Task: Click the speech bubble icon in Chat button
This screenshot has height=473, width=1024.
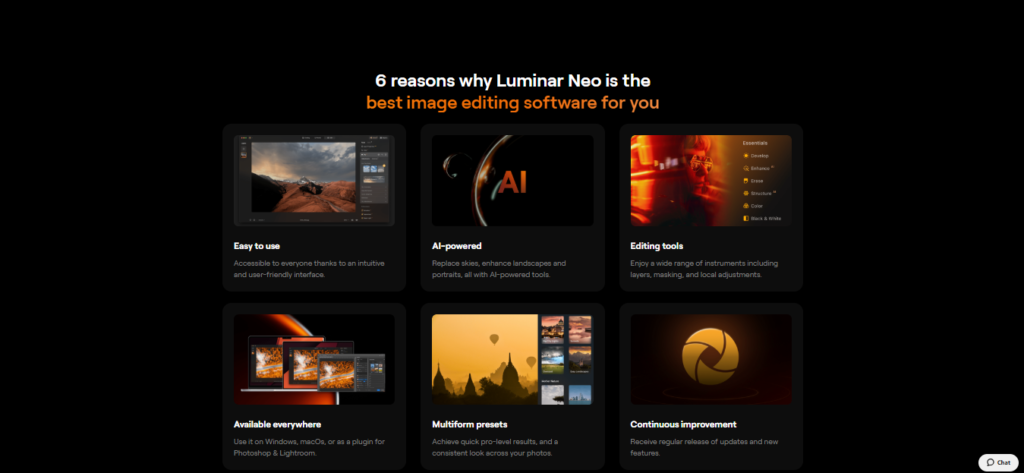Action: coord(991,463)
